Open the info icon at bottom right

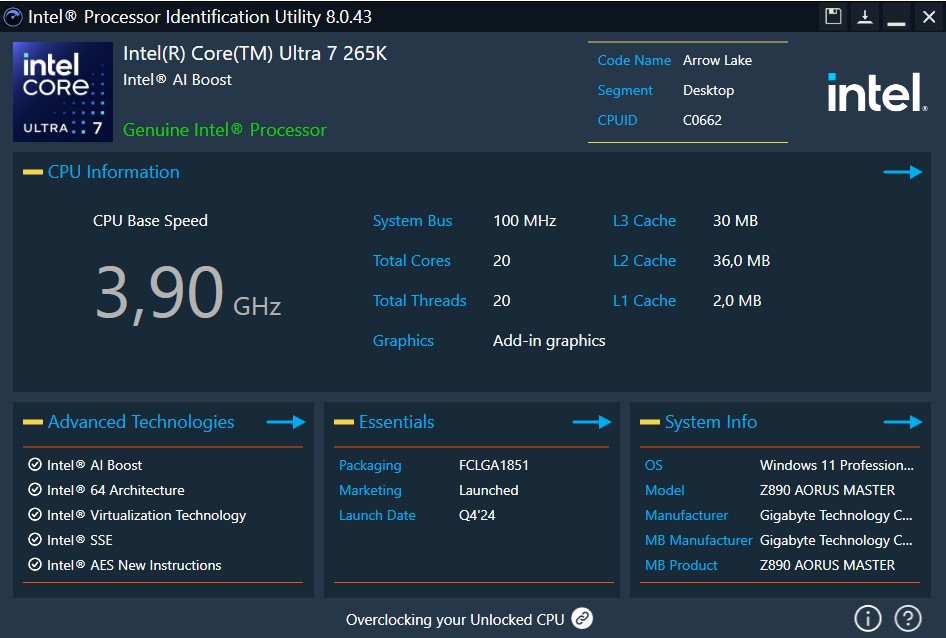pos(867,618)
